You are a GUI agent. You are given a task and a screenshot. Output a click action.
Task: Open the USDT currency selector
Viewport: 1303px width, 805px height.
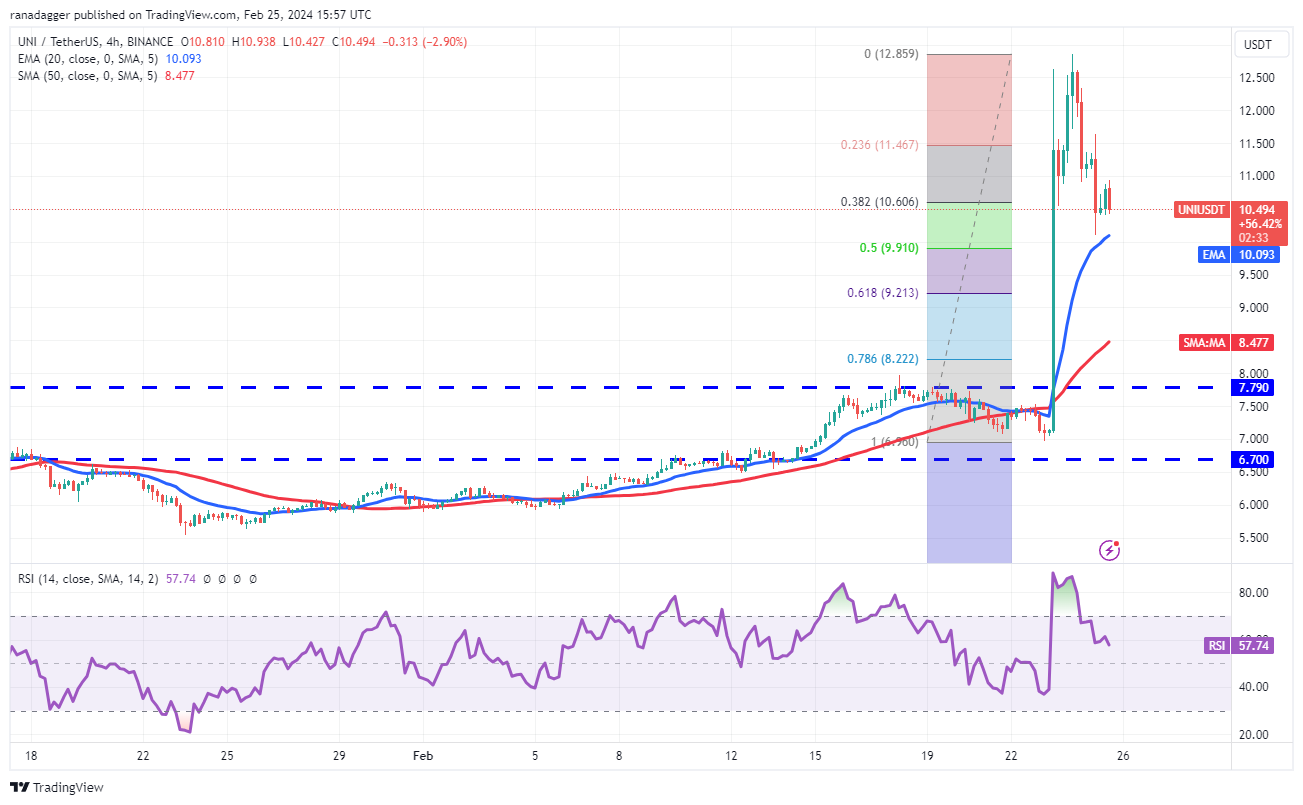[1257, 44]
